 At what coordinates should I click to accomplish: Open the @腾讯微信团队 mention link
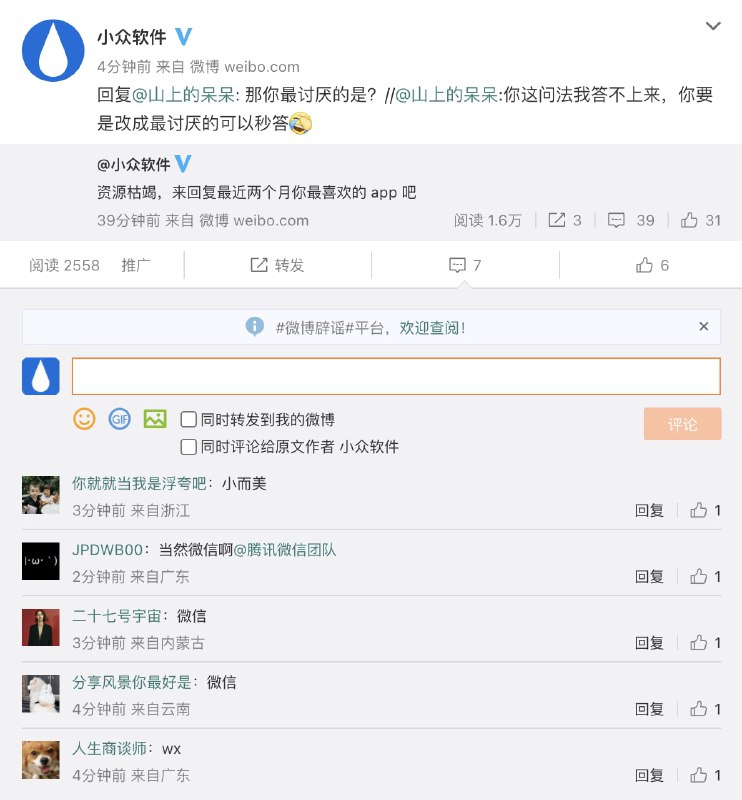click(x=285, y=550)
